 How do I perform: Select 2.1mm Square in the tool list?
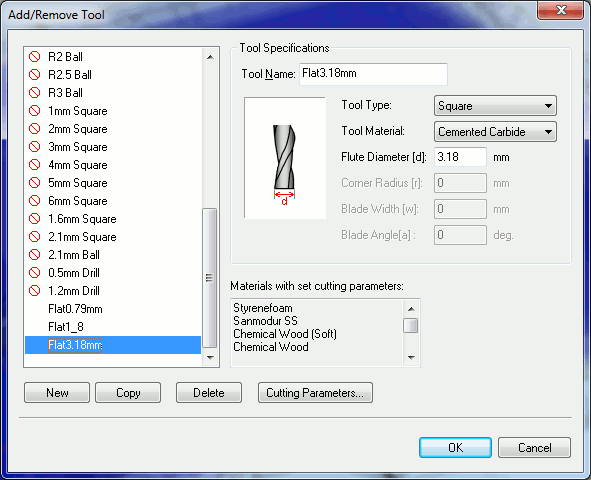tap(82, 237)
